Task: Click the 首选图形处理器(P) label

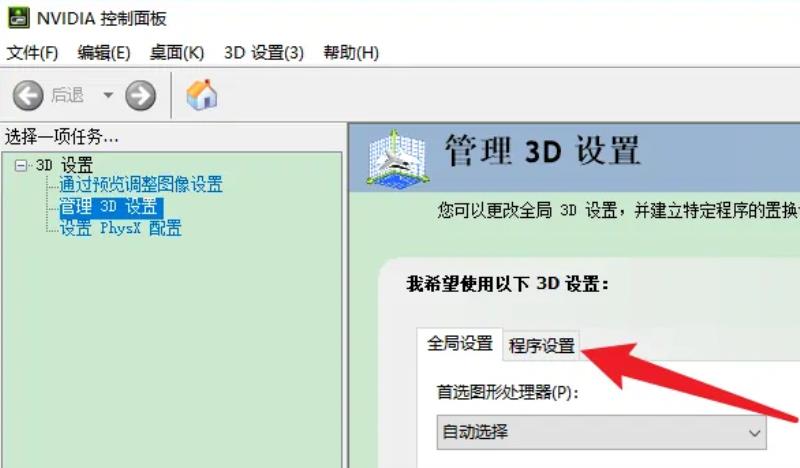Action: pos(508,392)
